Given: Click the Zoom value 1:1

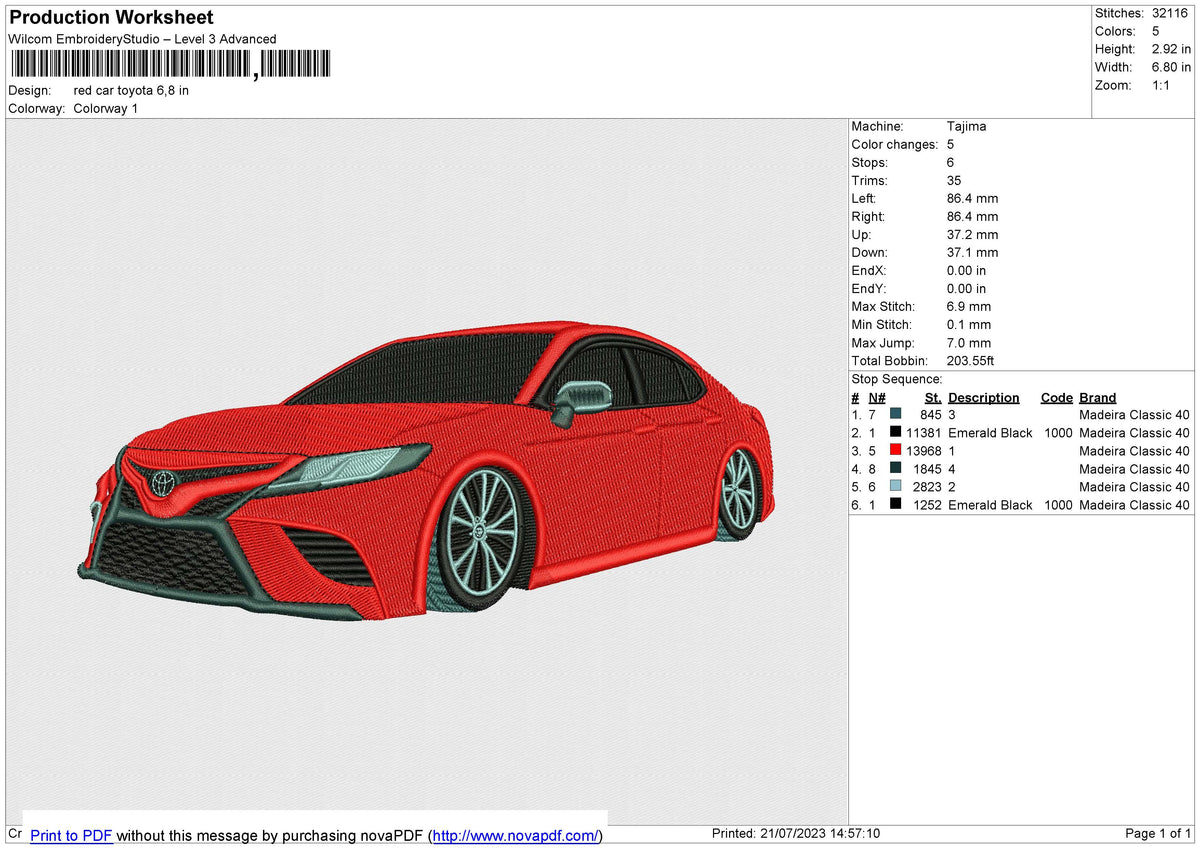Looking at the screenshot, I should coord(1161,85).
